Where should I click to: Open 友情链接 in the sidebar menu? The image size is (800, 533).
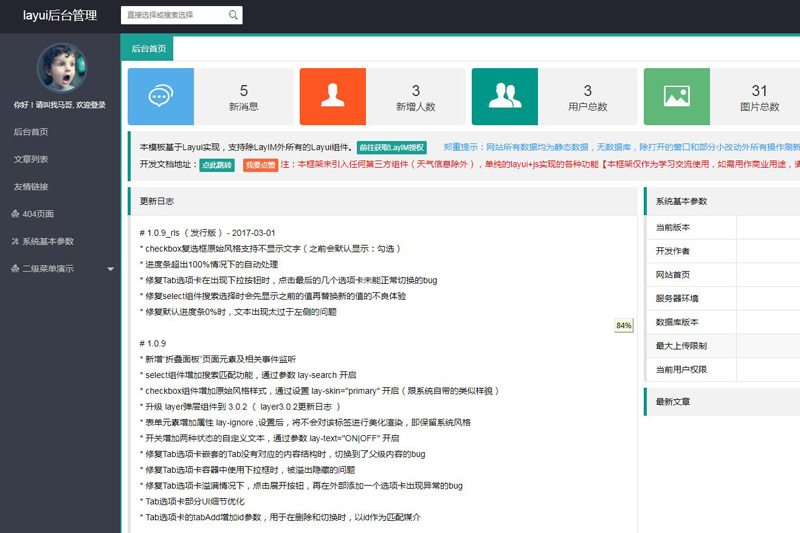[31, 186]
